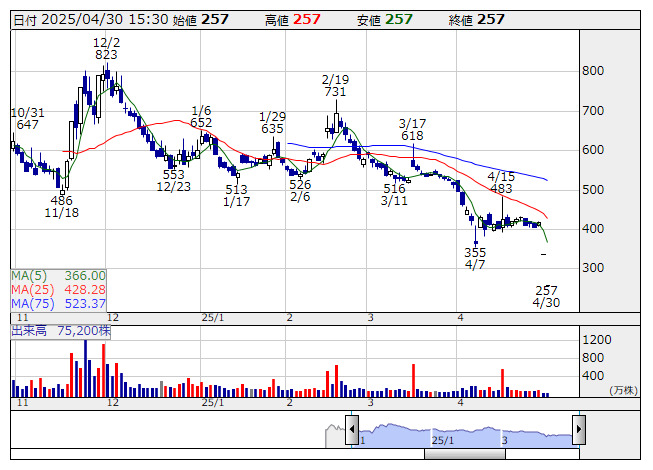Click the 553 12/23 annotation

[x=174, y=180]
